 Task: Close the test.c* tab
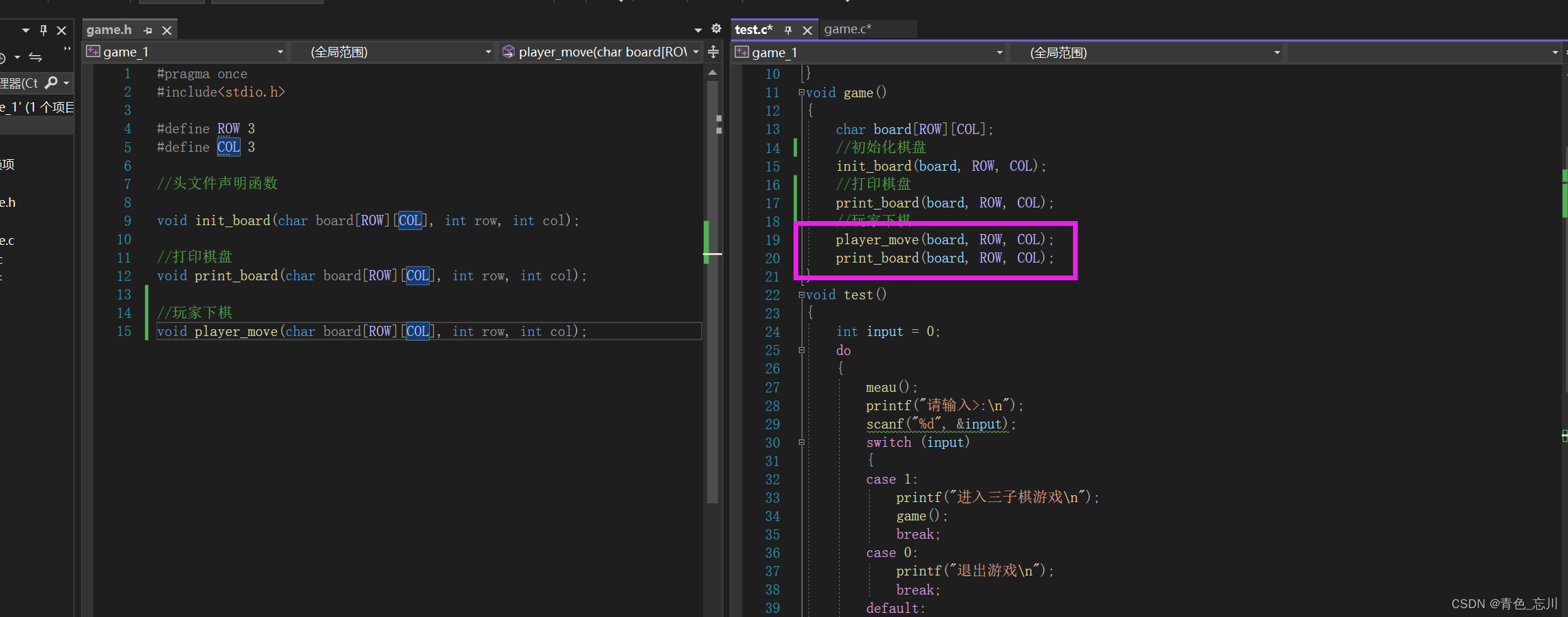tap(807, 30)
